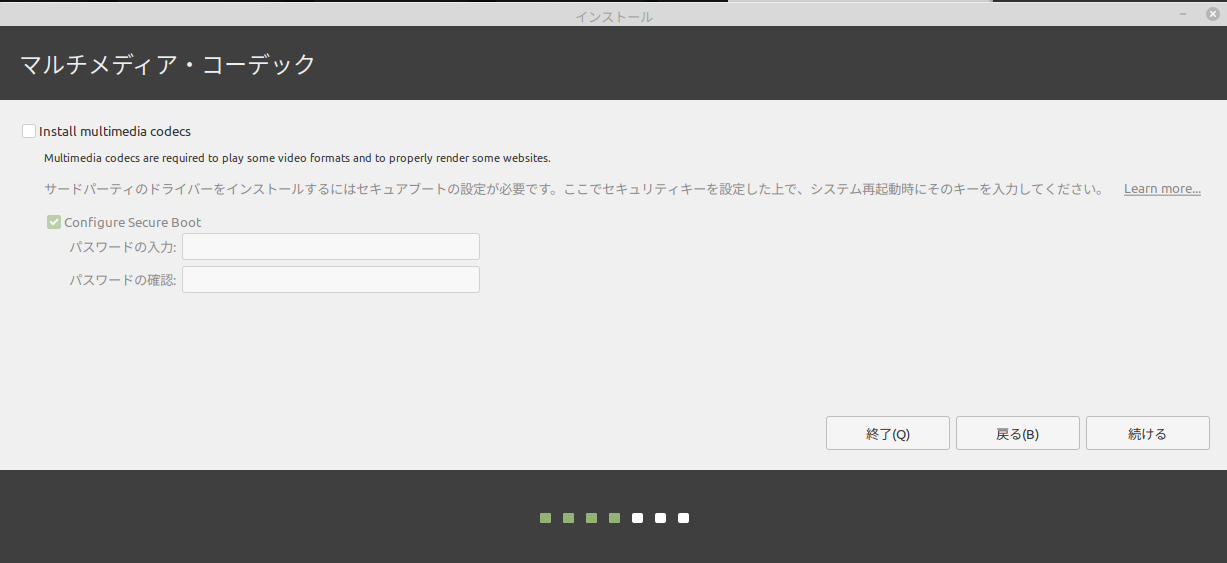Close the インストール installer window
Viewport: 1227px width, 563px height.
tap(1213, 15)
